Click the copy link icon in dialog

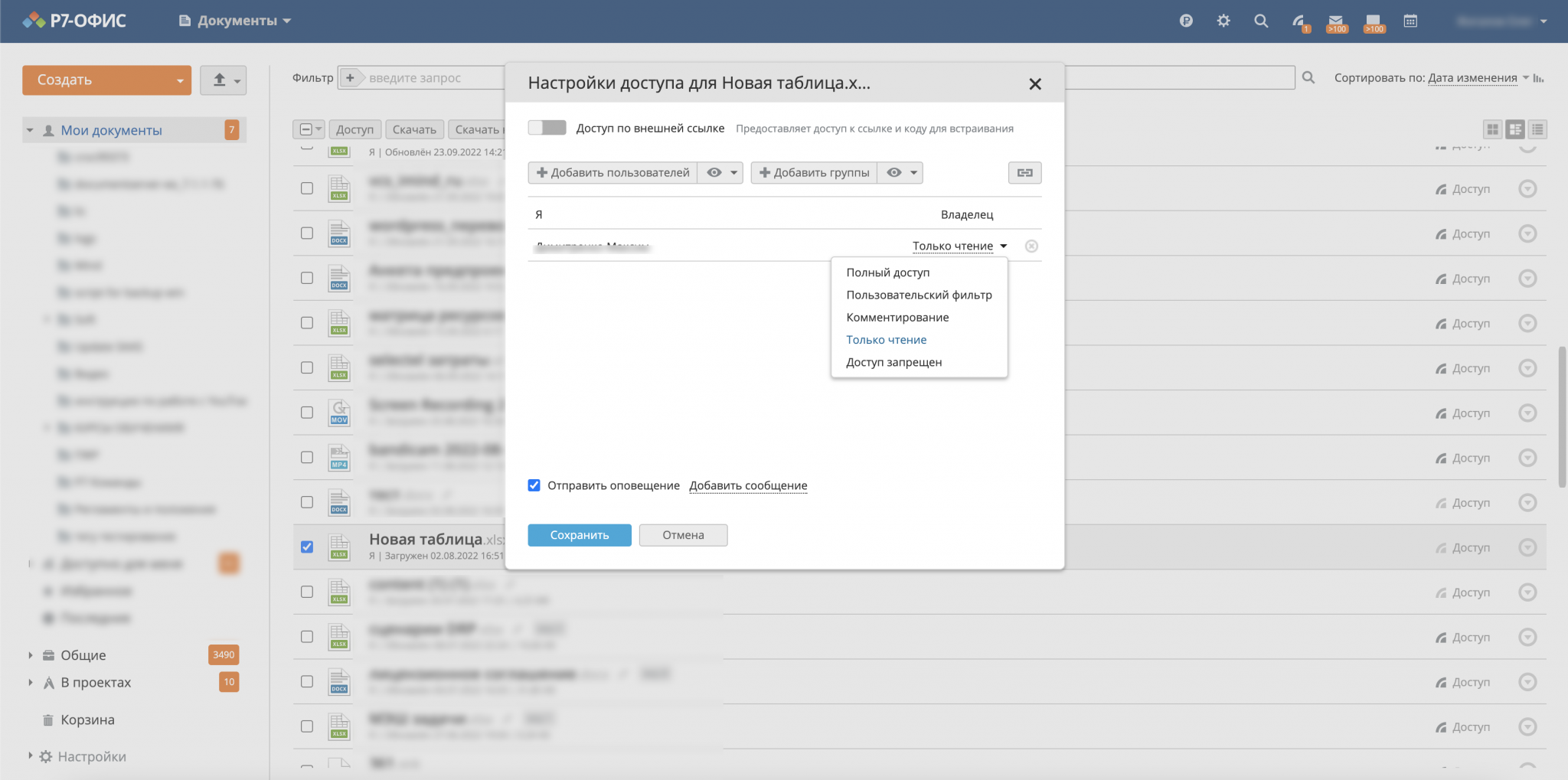(1024, 173)
